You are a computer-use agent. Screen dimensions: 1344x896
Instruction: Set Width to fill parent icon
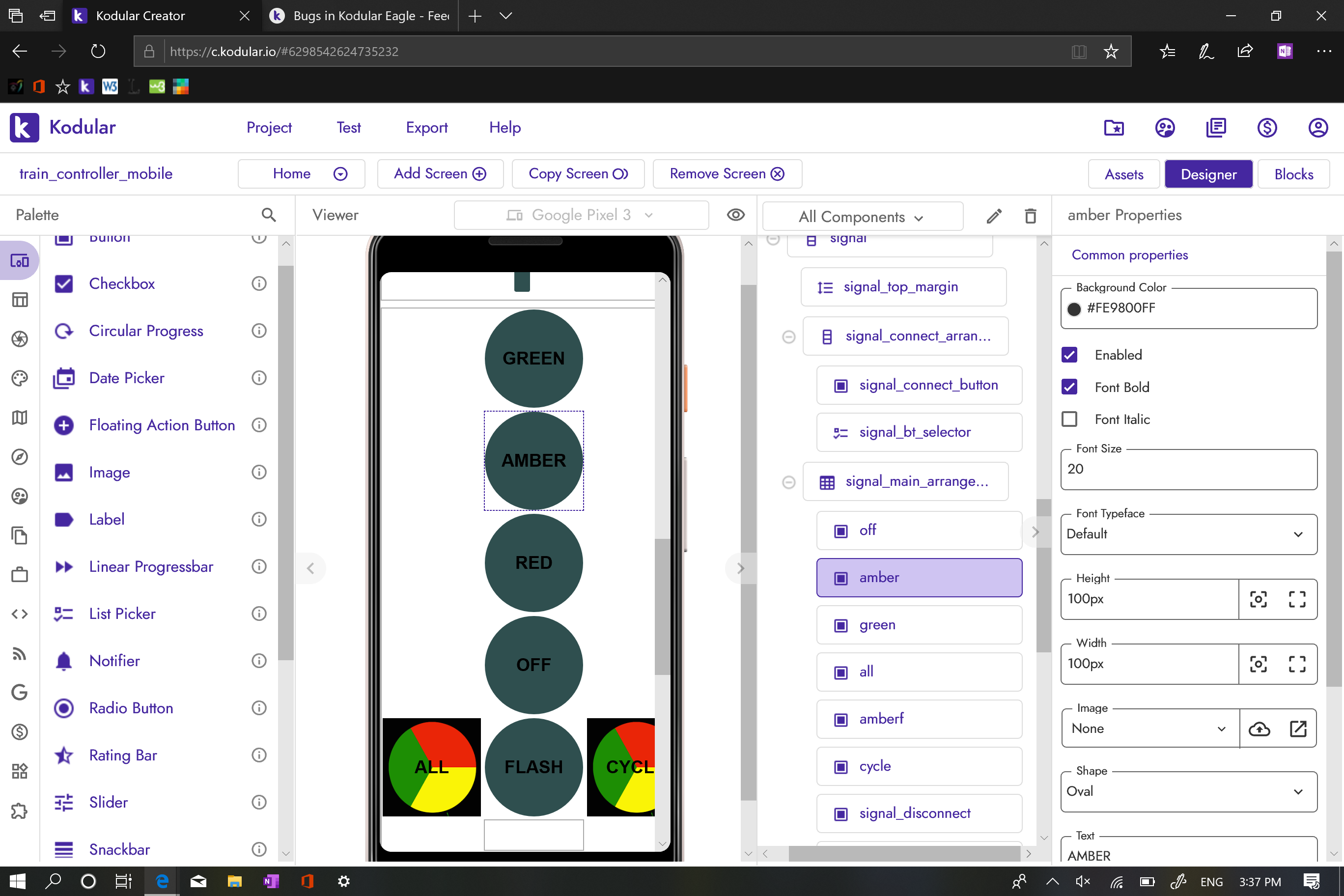pos(1297,664)
